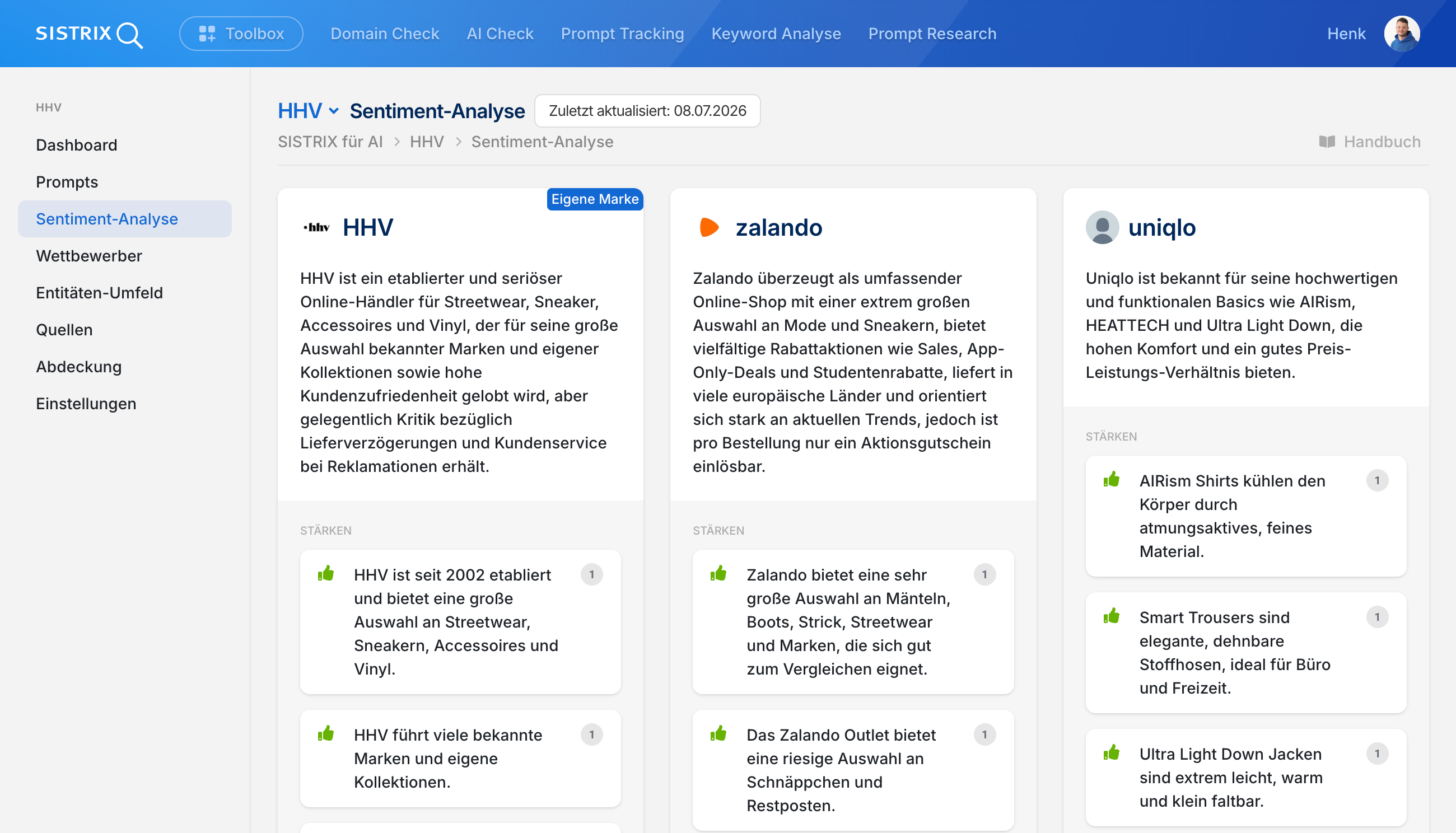Click count badge on 'AIRism Shirts kühlen den Körper'
Viewport: 1456px width, 833px height.
click(x=1377, y=480)
